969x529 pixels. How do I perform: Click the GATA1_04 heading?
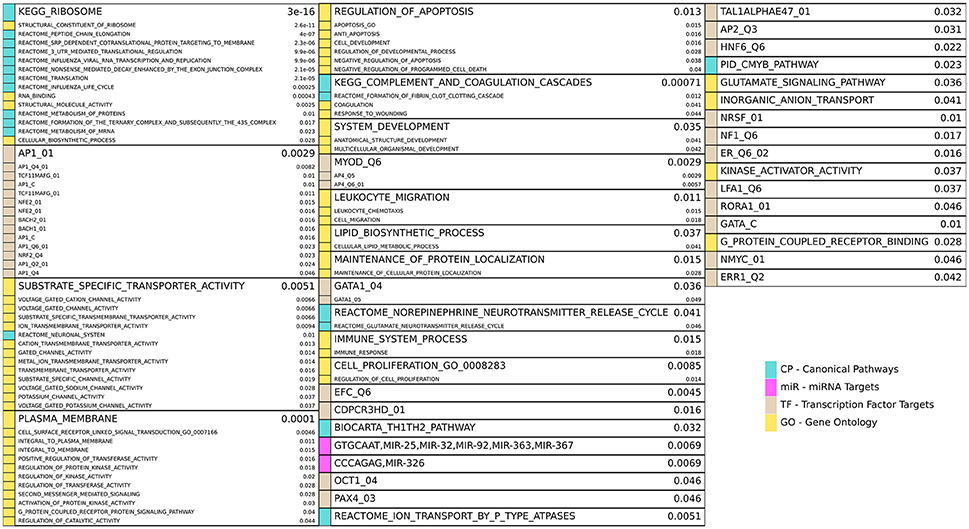pyautogui.click(x=358, y=286)
